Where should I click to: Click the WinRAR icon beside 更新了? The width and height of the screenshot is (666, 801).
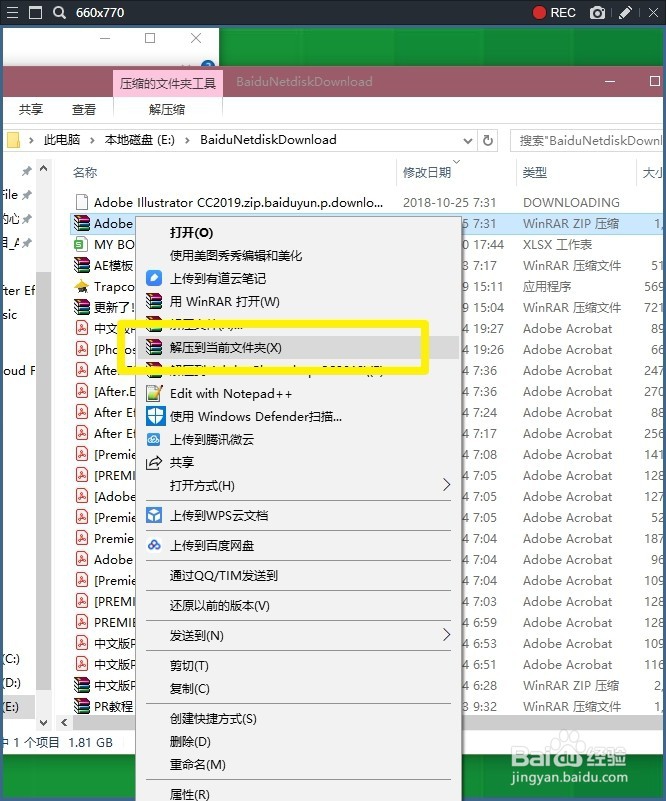click(x=82, y=307)
